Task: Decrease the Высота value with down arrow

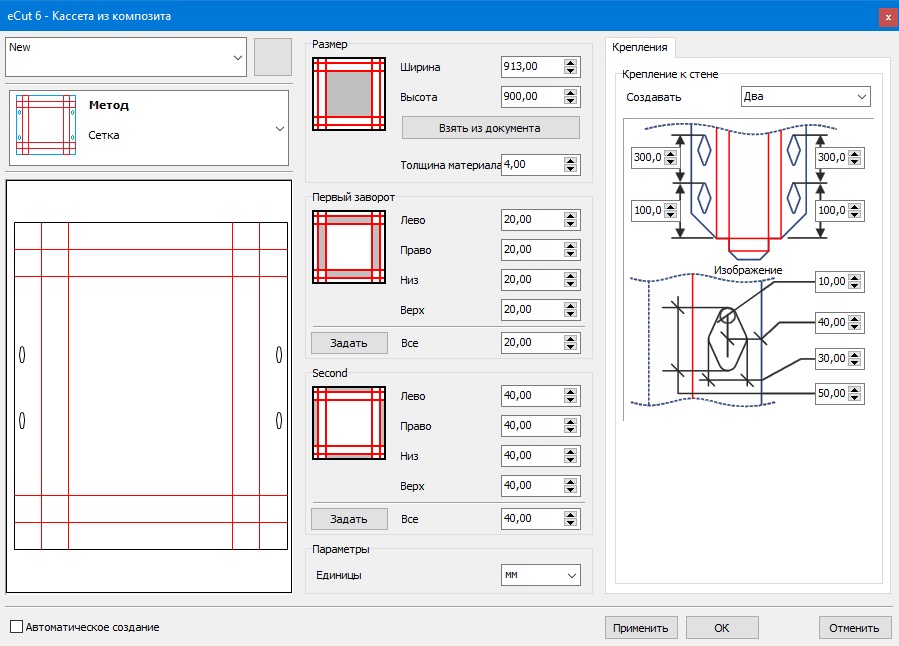Action: click(x=570, y=101)
